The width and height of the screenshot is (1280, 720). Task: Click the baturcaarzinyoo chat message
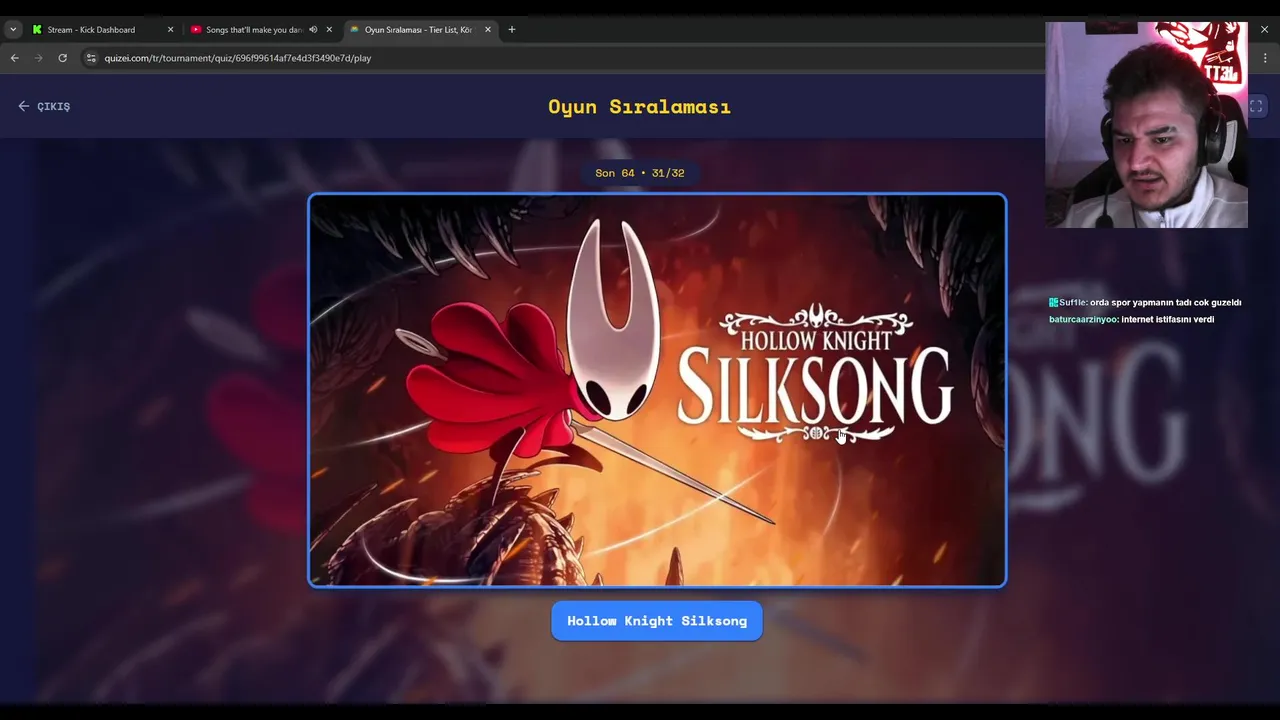(x=1132, y=320)
